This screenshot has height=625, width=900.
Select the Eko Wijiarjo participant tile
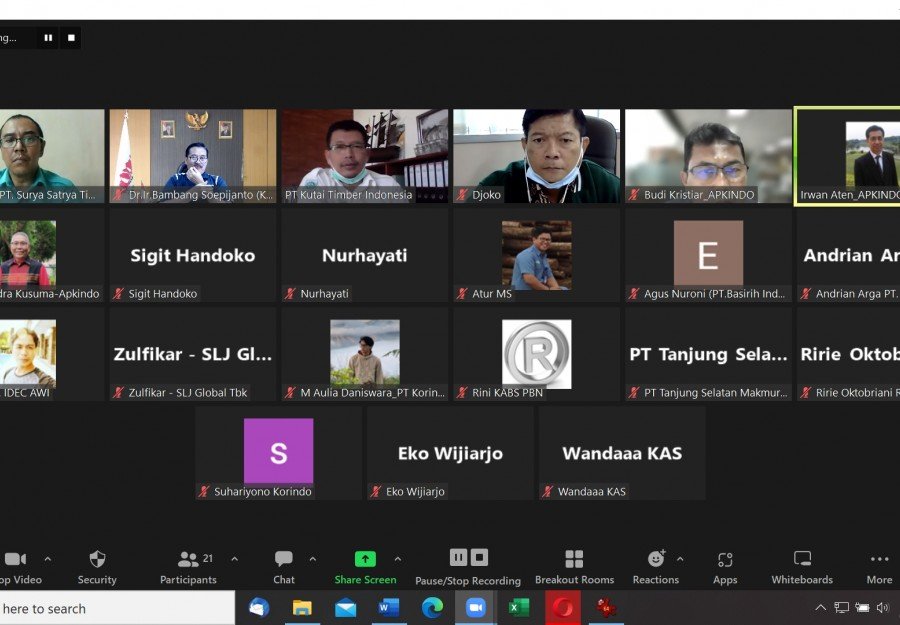449,453
